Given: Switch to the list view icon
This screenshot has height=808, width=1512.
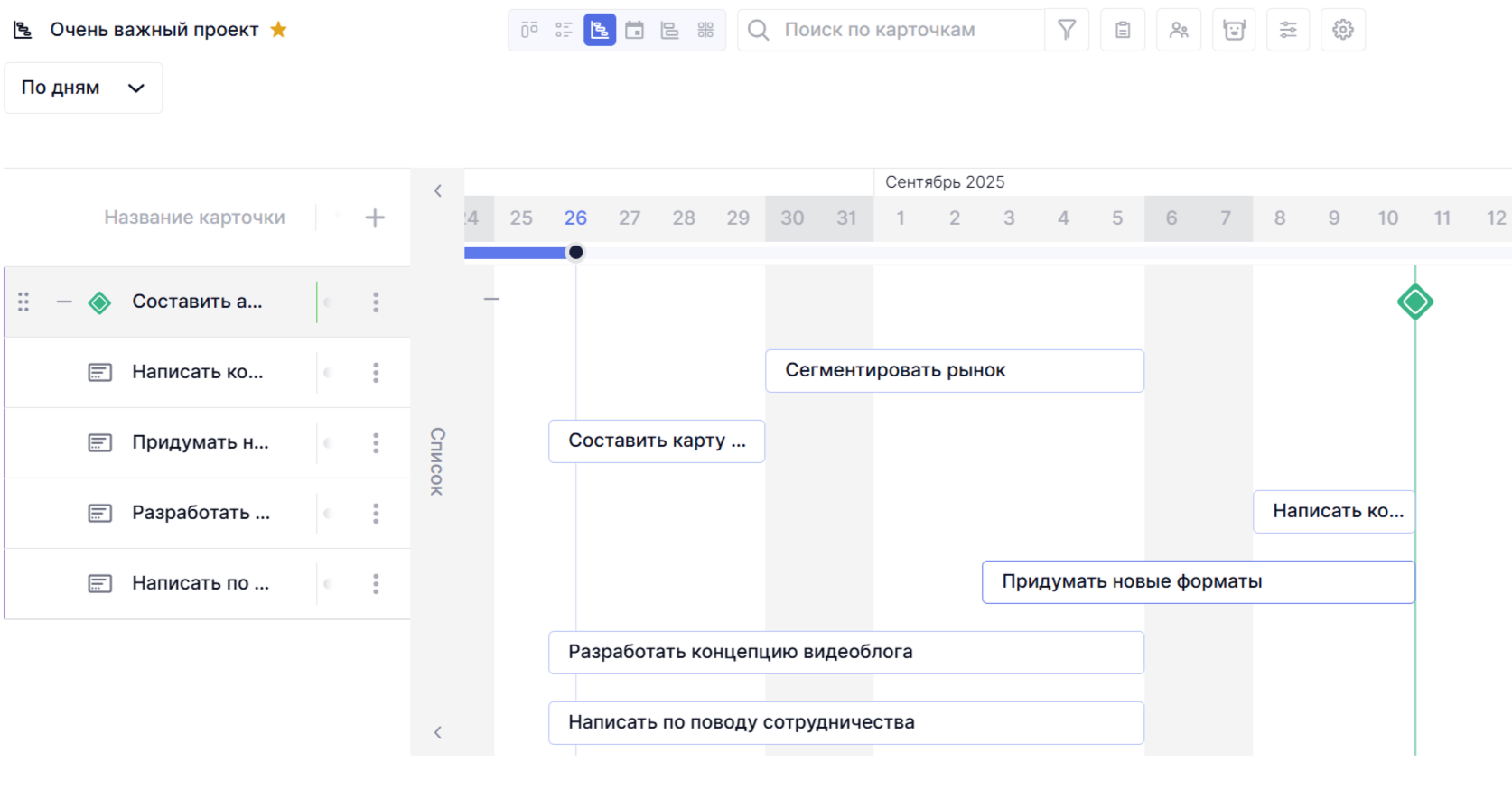Looking at the screenshot, I should [x=565, y=30].
